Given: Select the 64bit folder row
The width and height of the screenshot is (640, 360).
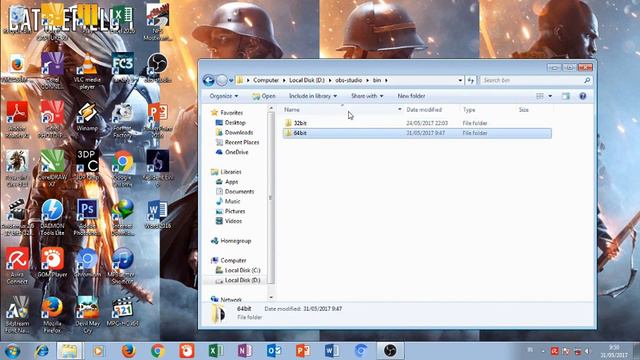Looking at the screenshot, I should coord(417,133).
